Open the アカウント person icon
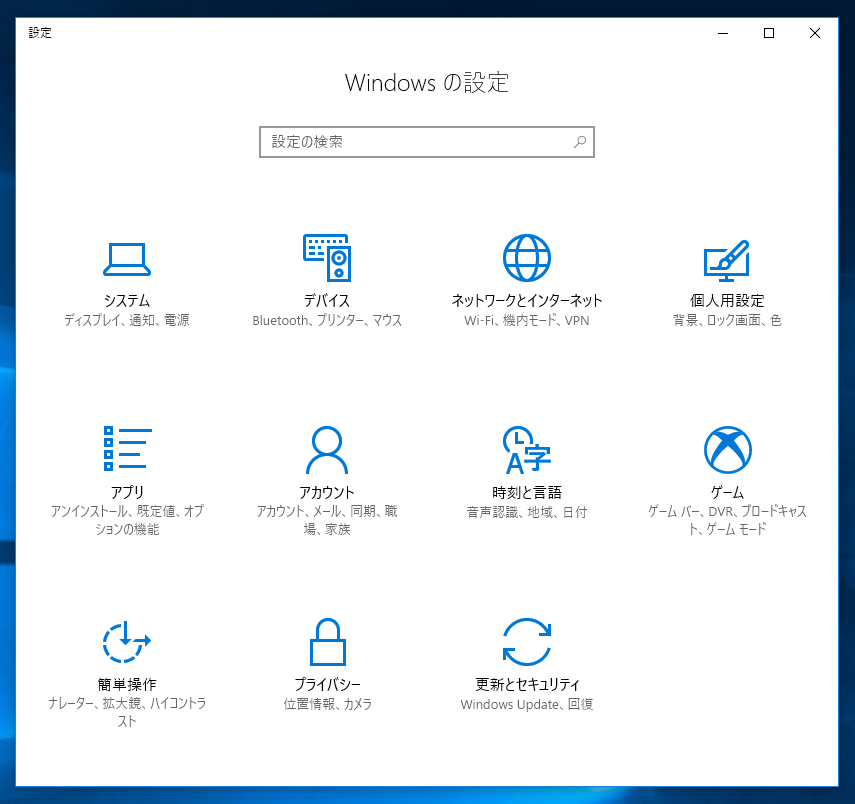Viewport: 855px width, 804px height. pyautogui.click(x=327, y=450)
